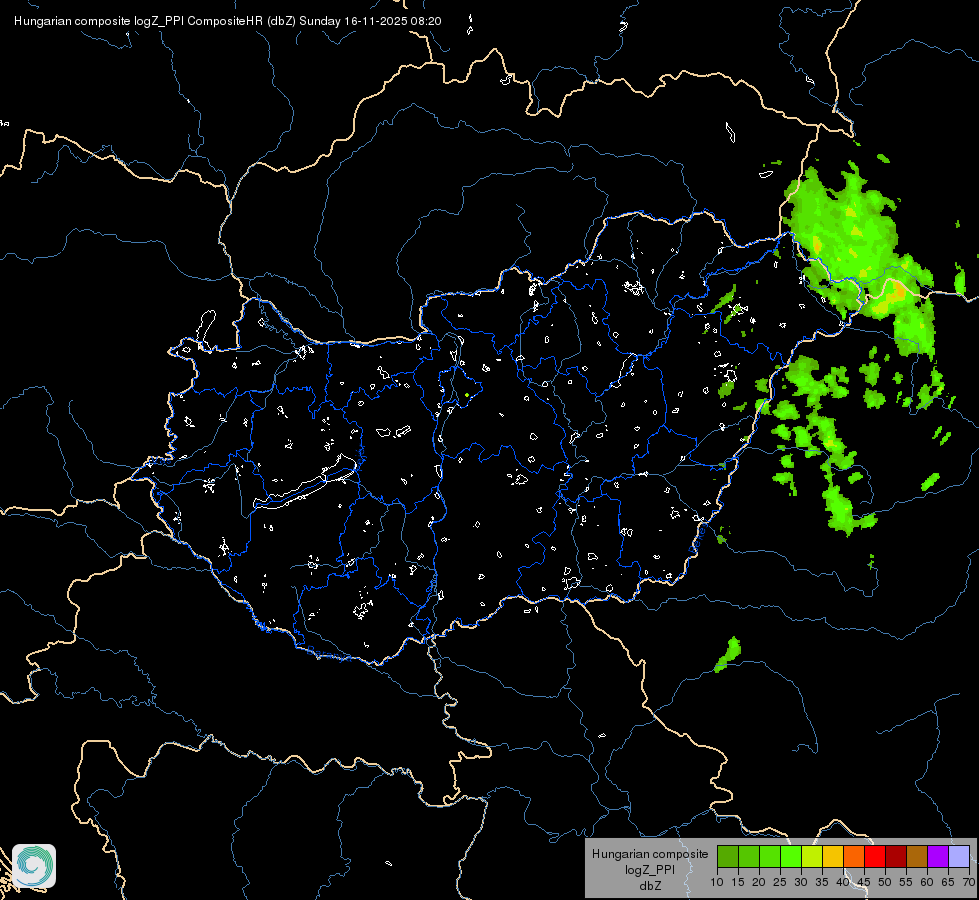The height and width of the screenshot is (900, 979).
Task: Click the legend scale number 70
Action: tap(969, 883)
